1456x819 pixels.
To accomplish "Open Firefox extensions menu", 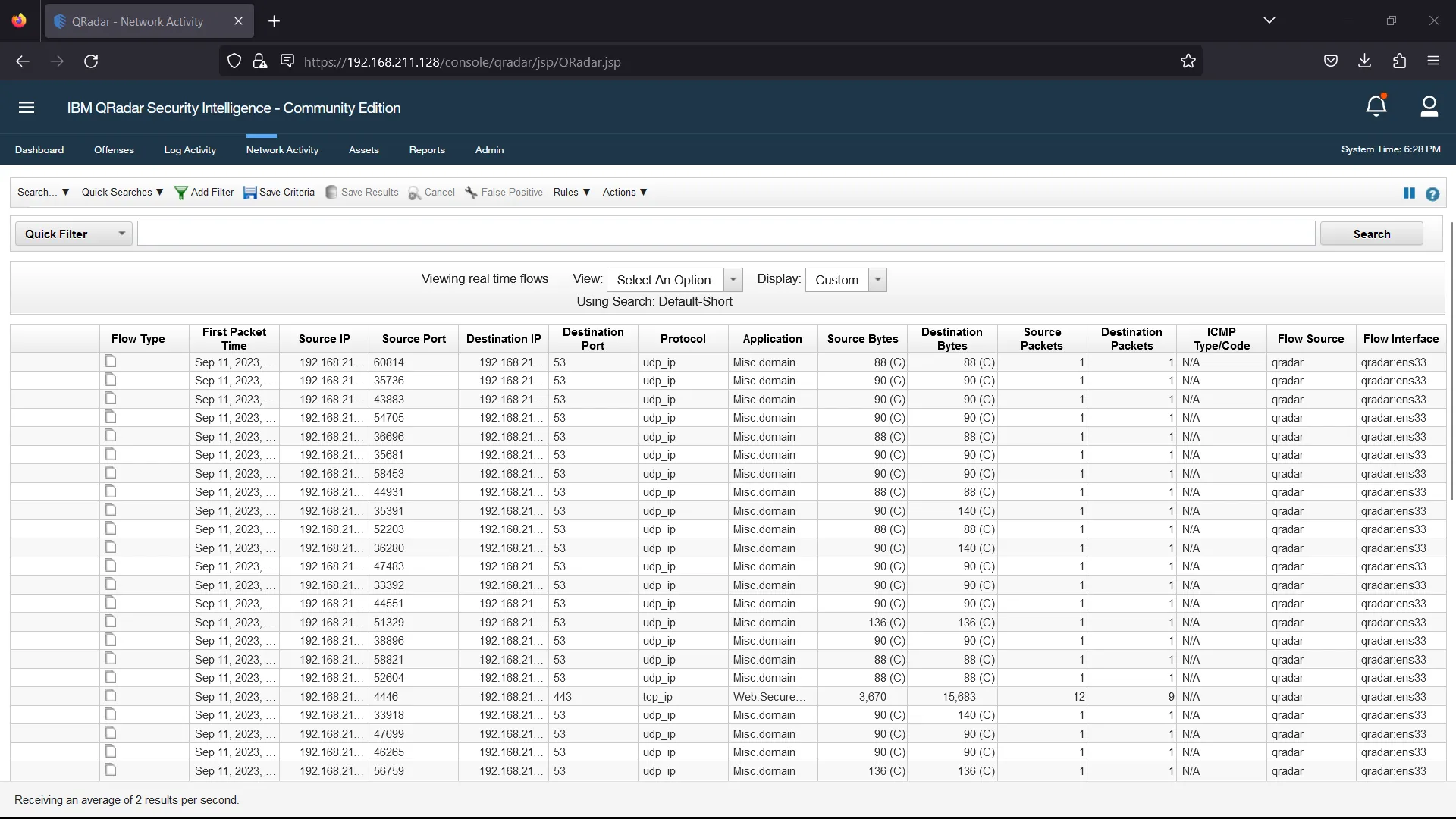I will (1399, 61).
